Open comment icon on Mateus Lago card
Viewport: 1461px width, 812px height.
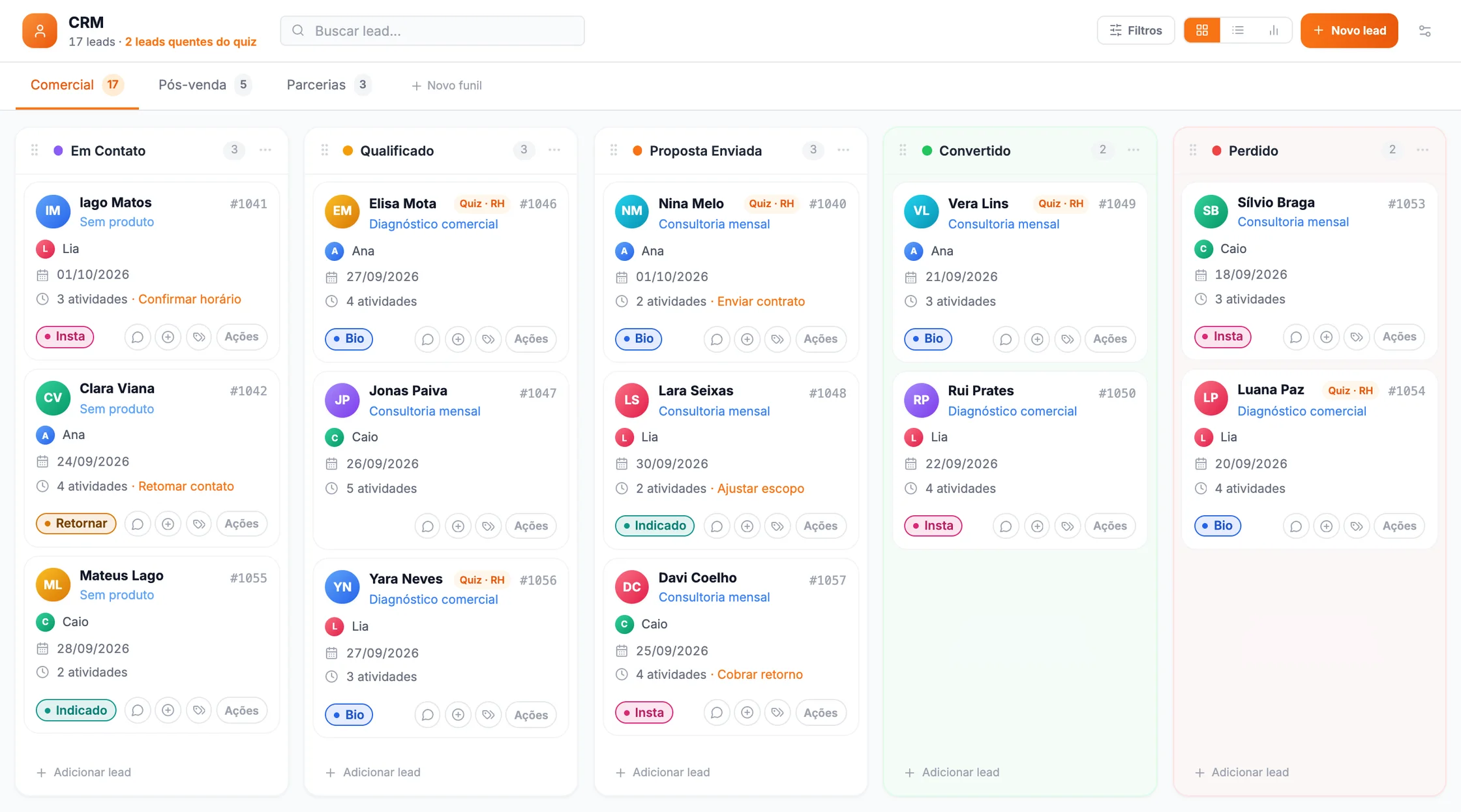tap(137, 710)
